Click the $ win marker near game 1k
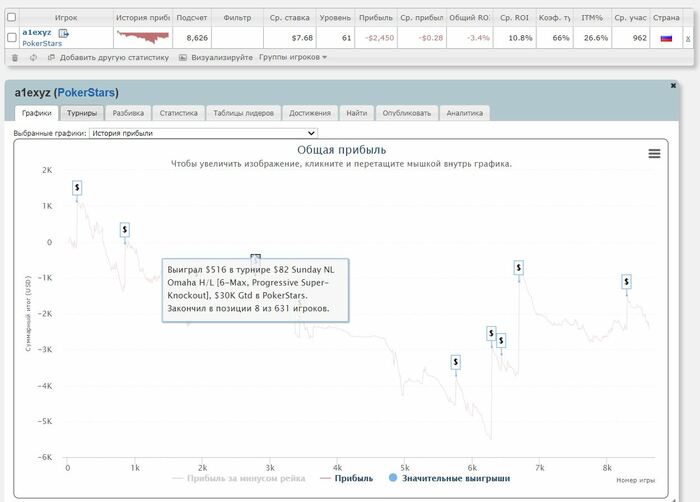Image resolution: width=700 pixels, height=502 pixels. 125,230
